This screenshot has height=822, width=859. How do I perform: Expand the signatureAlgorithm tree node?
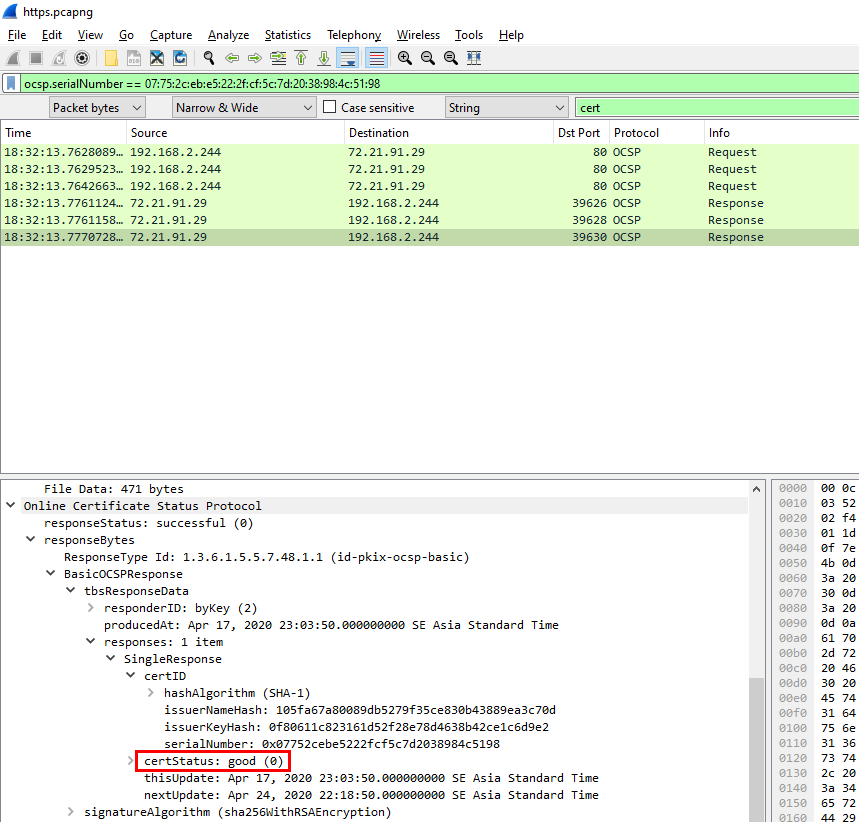click(x=71, y=812)
